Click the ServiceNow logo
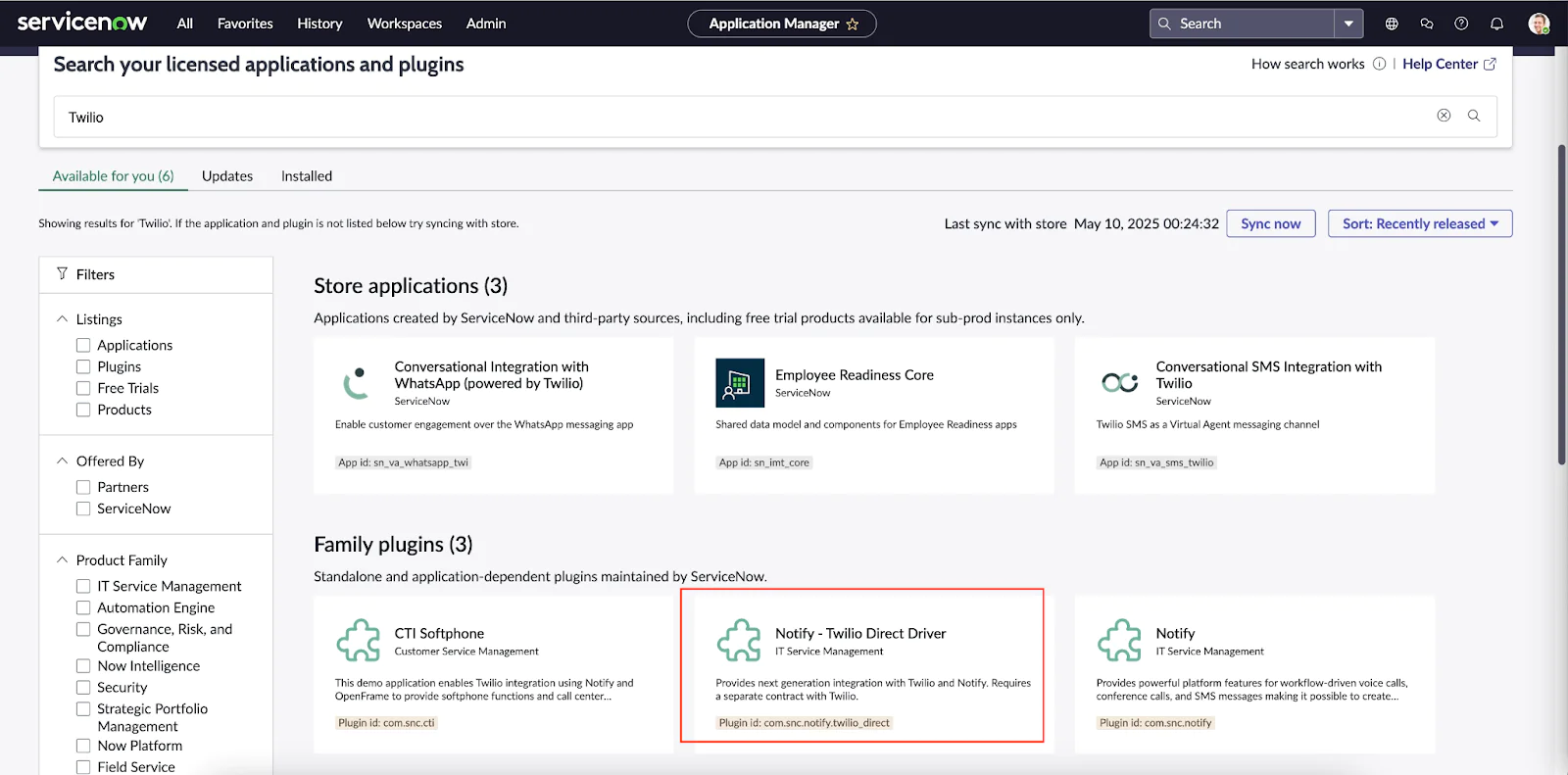Screen dimensions: 1568x775 pos(82,23)
